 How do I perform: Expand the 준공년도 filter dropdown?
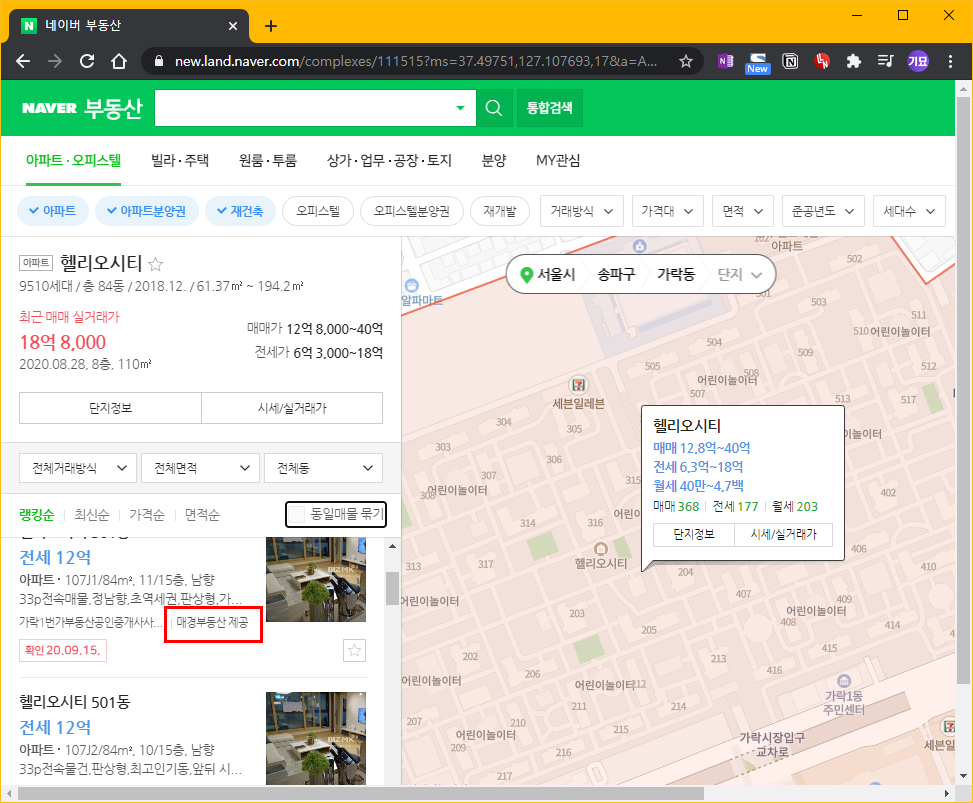823,211
